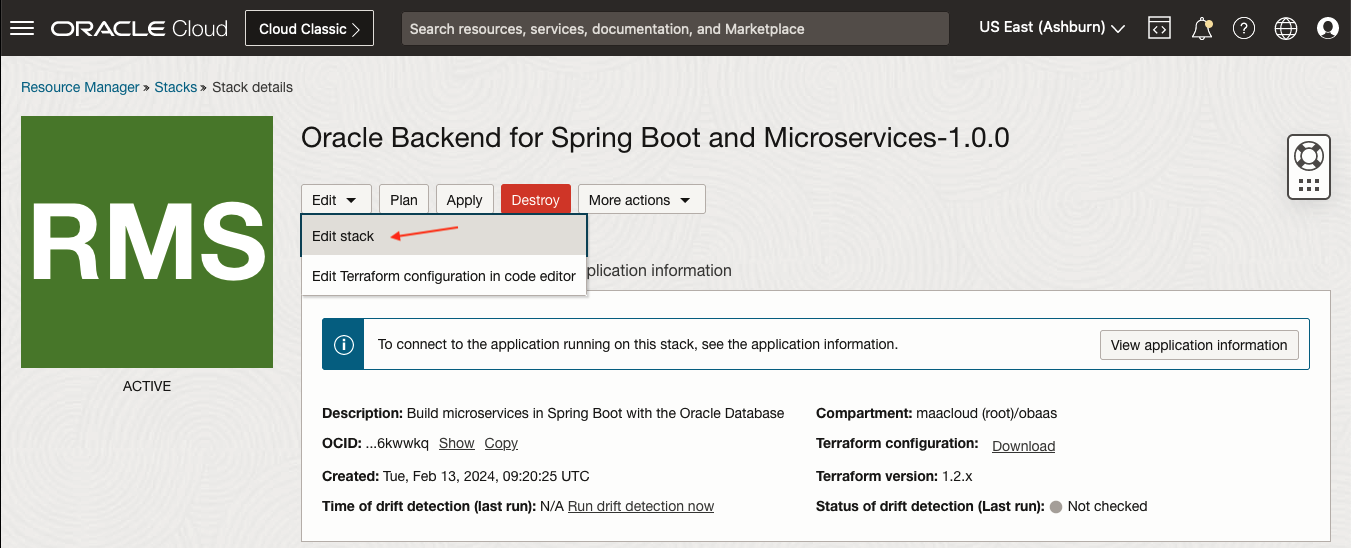The image size is (1351, 548).
Task: Expand the US East (Ashburn) region selector
Action: tap(1051, 28)
